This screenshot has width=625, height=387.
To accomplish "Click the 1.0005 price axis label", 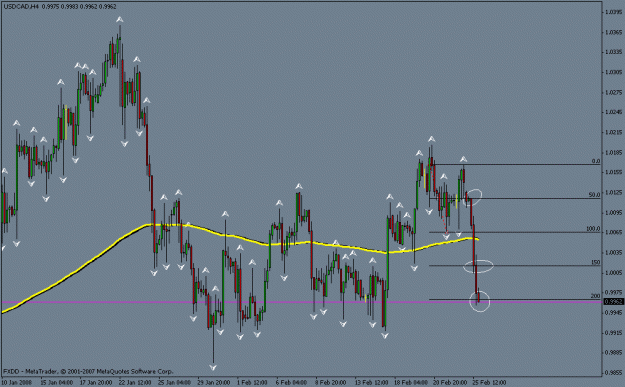I will coord(613,273).
